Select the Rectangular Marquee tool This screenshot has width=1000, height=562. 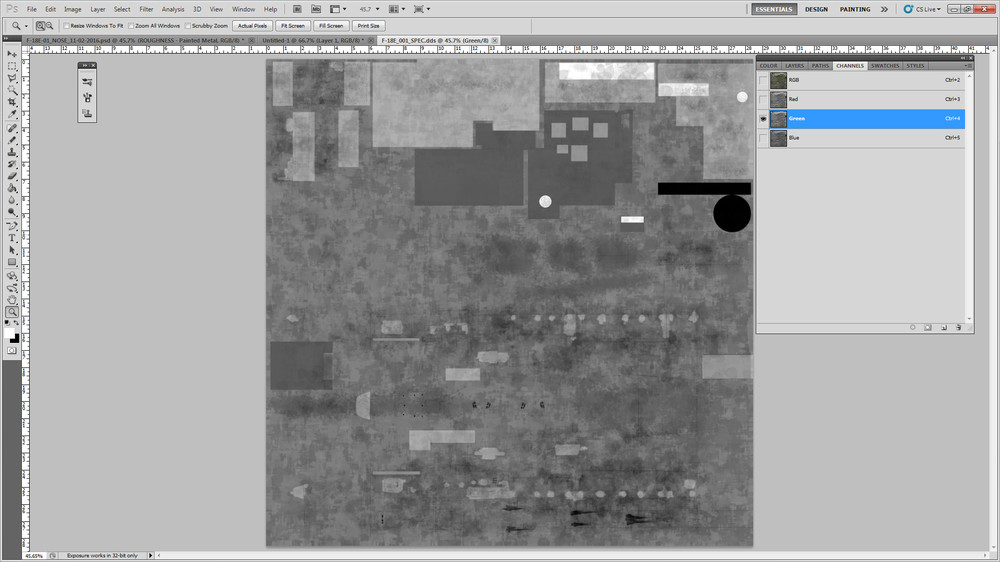pos(12,66)
